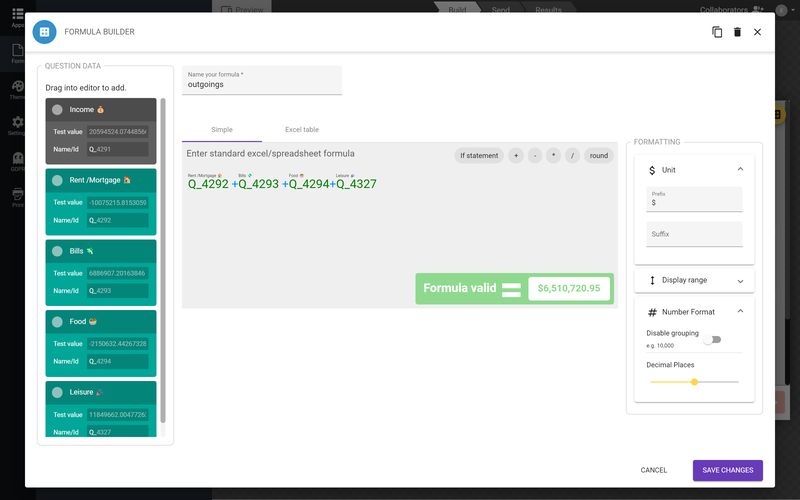Select the Rent /Mortgage question circle
Image resolution: width=800 pixels, height=500 pixels.
[x=57, y=179]
